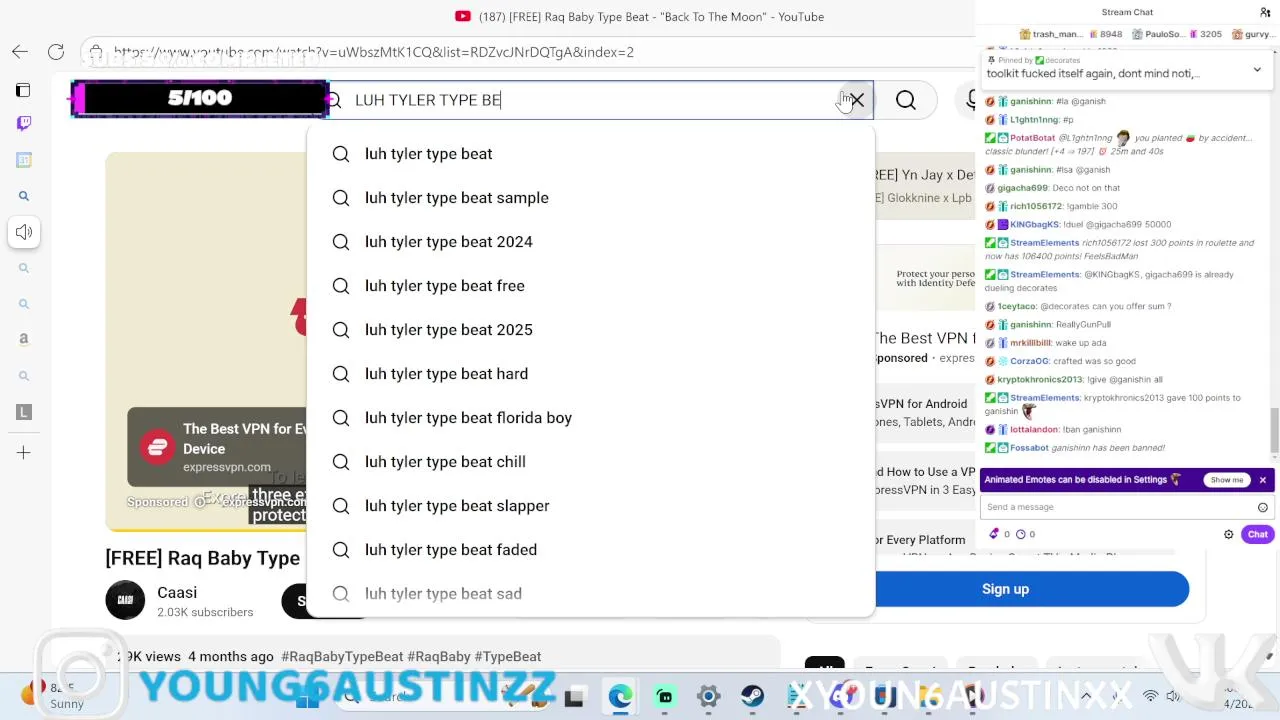Open the green app in the taskbar
Image resolution: width=1280 pixels, height=720 pixels.
664,697
